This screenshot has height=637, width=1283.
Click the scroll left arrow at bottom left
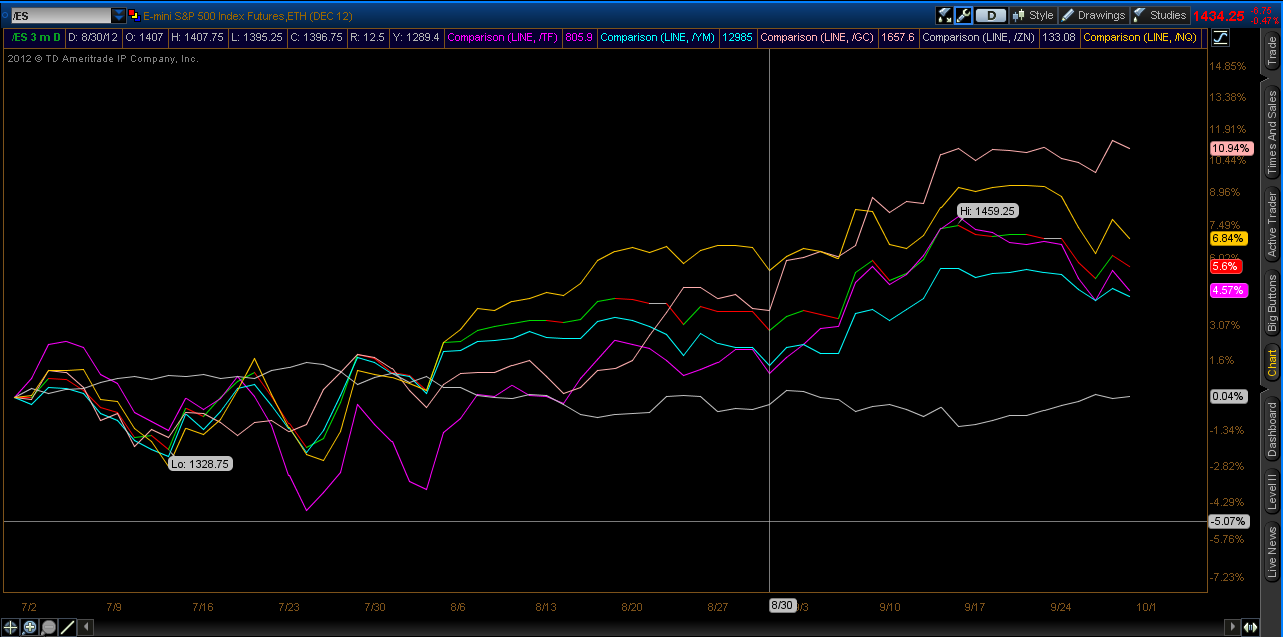click(86, 627)
